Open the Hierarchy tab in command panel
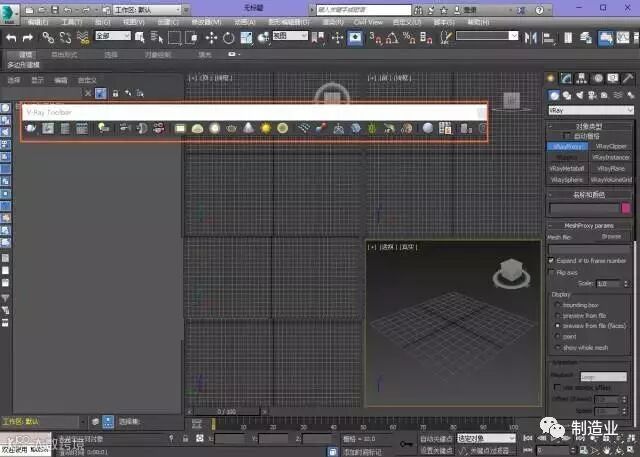Screen dimensions: 640x457 tap(581, 78)
